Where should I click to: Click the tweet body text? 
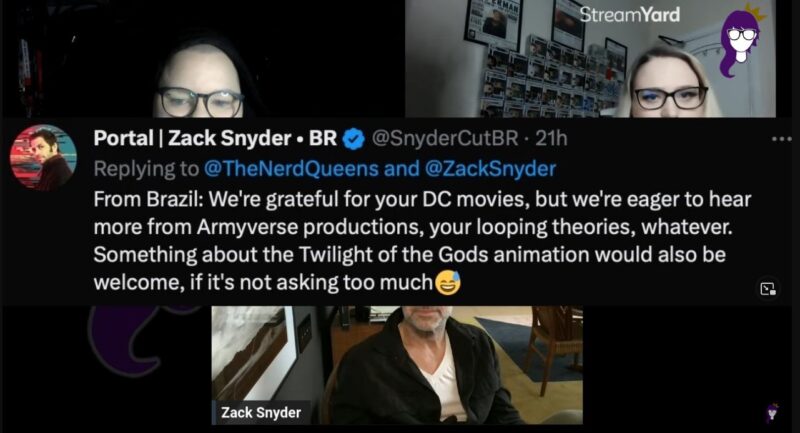422,241
